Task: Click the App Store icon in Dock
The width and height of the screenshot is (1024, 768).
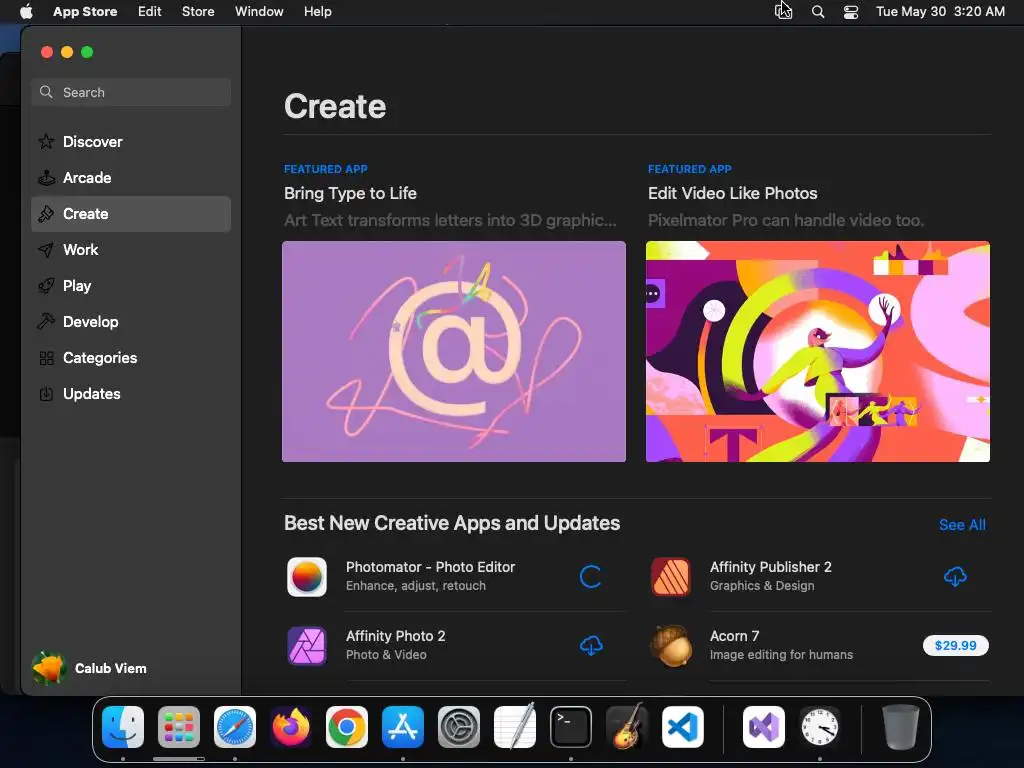Action: [403, 727]
